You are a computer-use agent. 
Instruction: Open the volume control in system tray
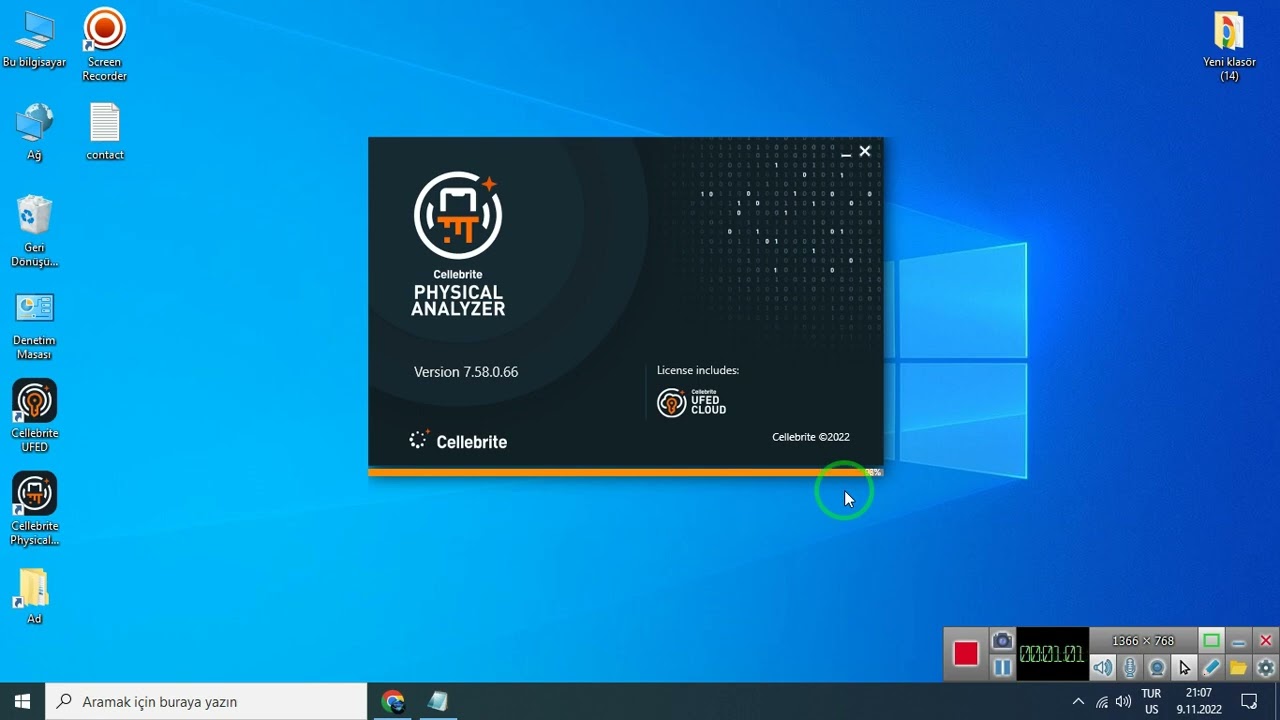[x=1123, y=702]
